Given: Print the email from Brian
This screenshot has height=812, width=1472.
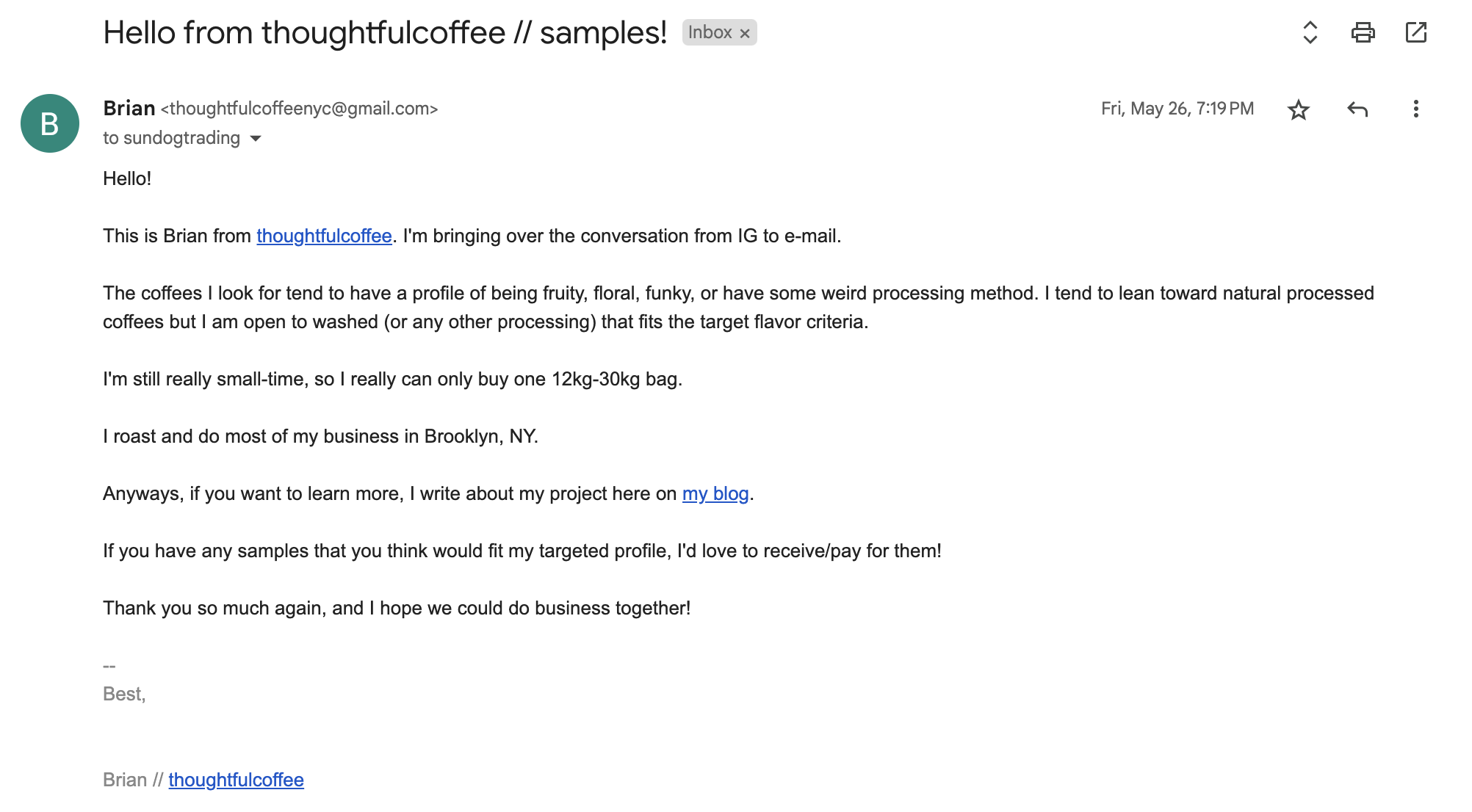Looking at the screenshot, I should (x=1365, y=32).
